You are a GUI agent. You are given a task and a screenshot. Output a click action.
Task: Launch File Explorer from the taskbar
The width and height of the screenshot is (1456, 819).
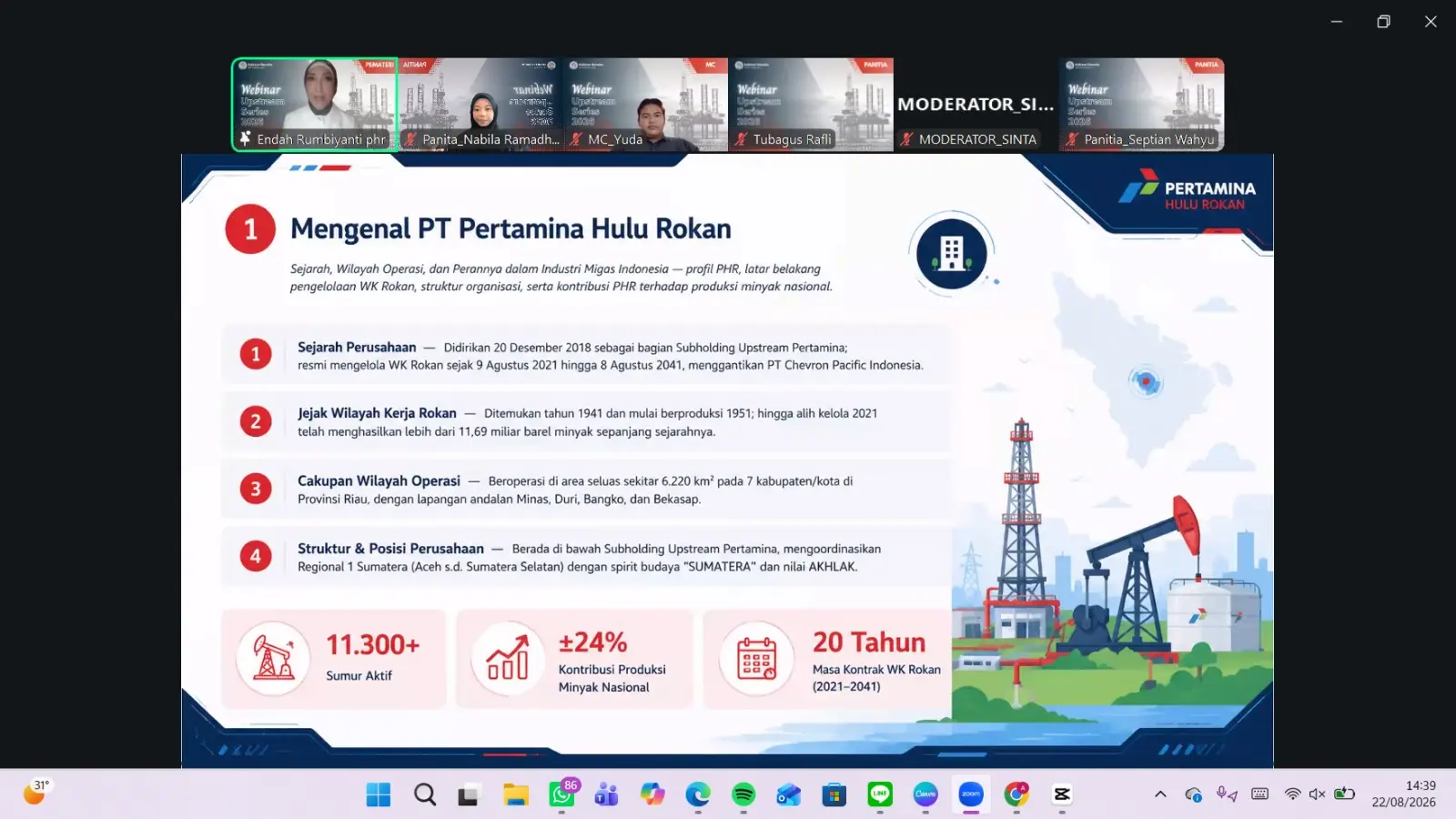[516, 794]
